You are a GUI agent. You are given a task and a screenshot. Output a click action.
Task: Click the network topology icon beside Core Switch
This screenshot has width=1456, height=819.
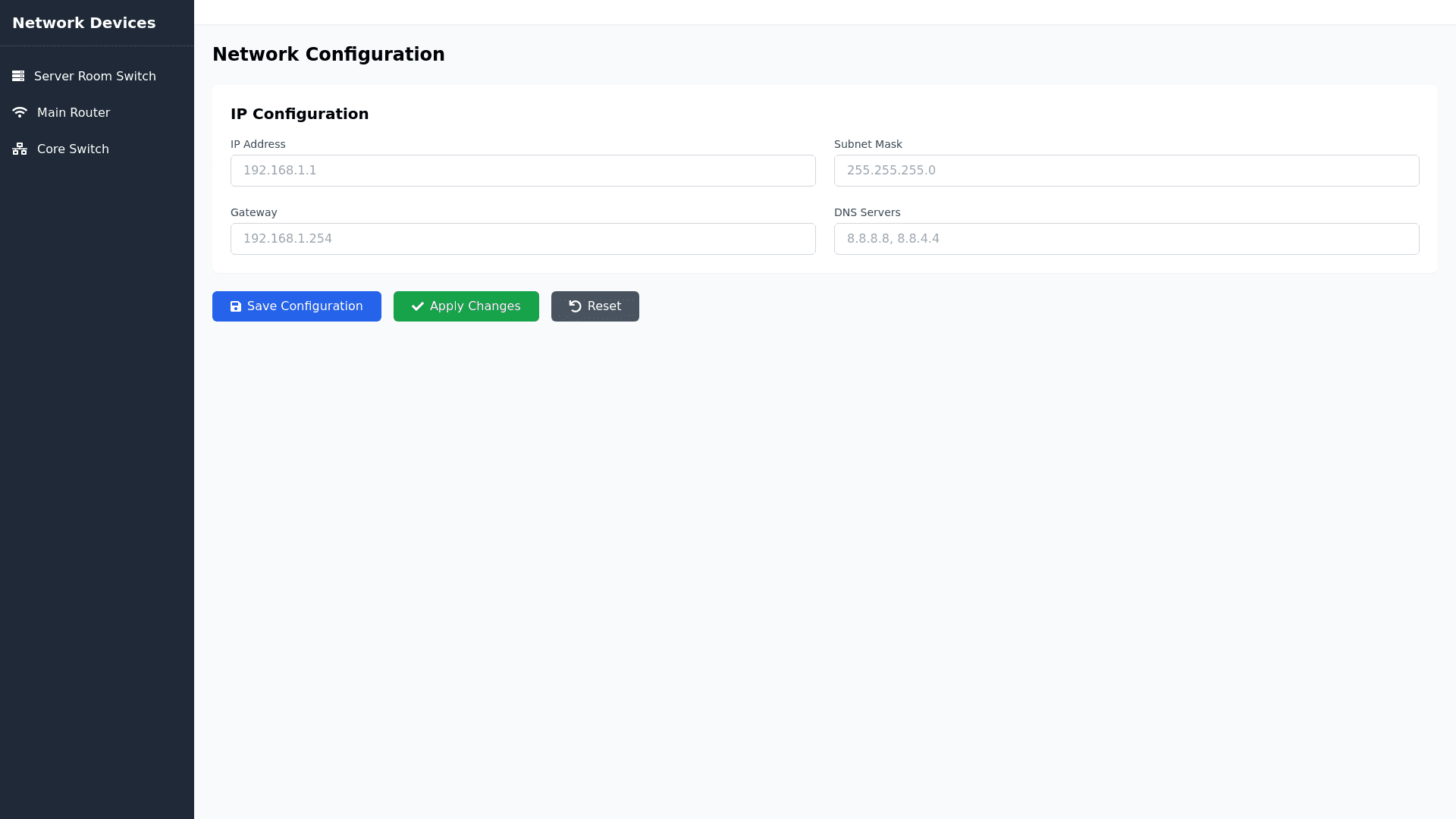20,149
